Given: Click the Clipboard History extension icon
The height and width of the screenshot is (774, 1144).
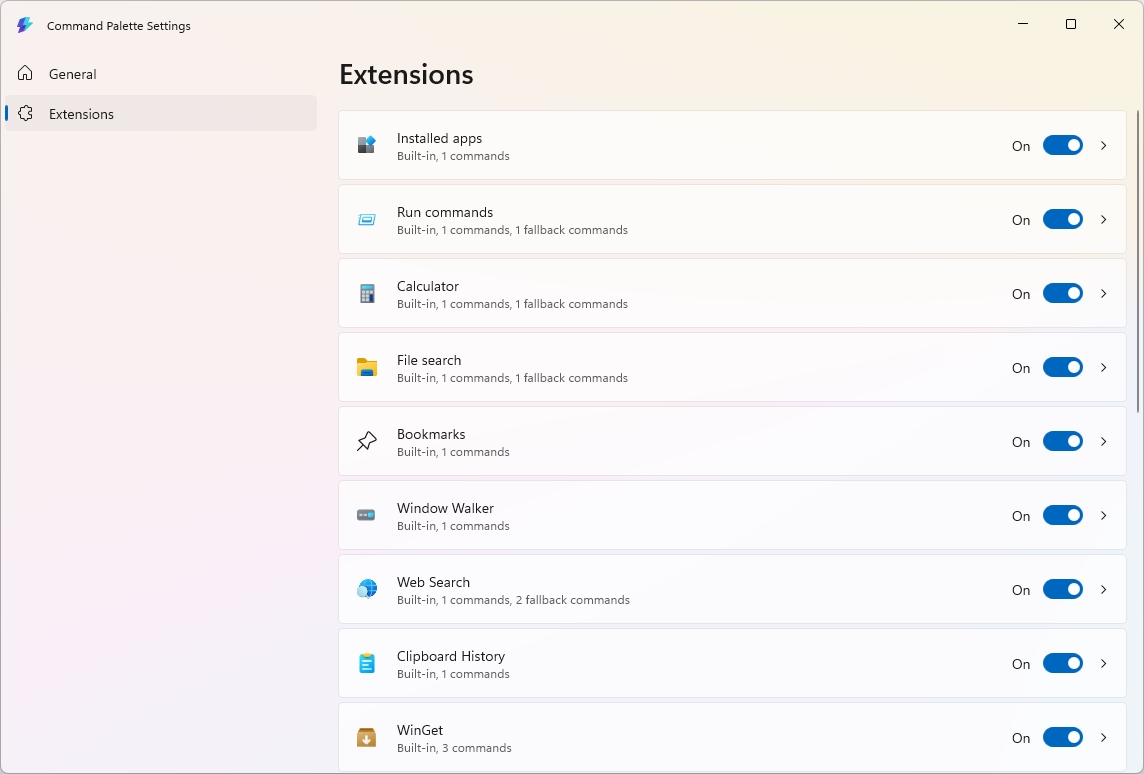Looking at the screenshot, I should coord(366,663).
